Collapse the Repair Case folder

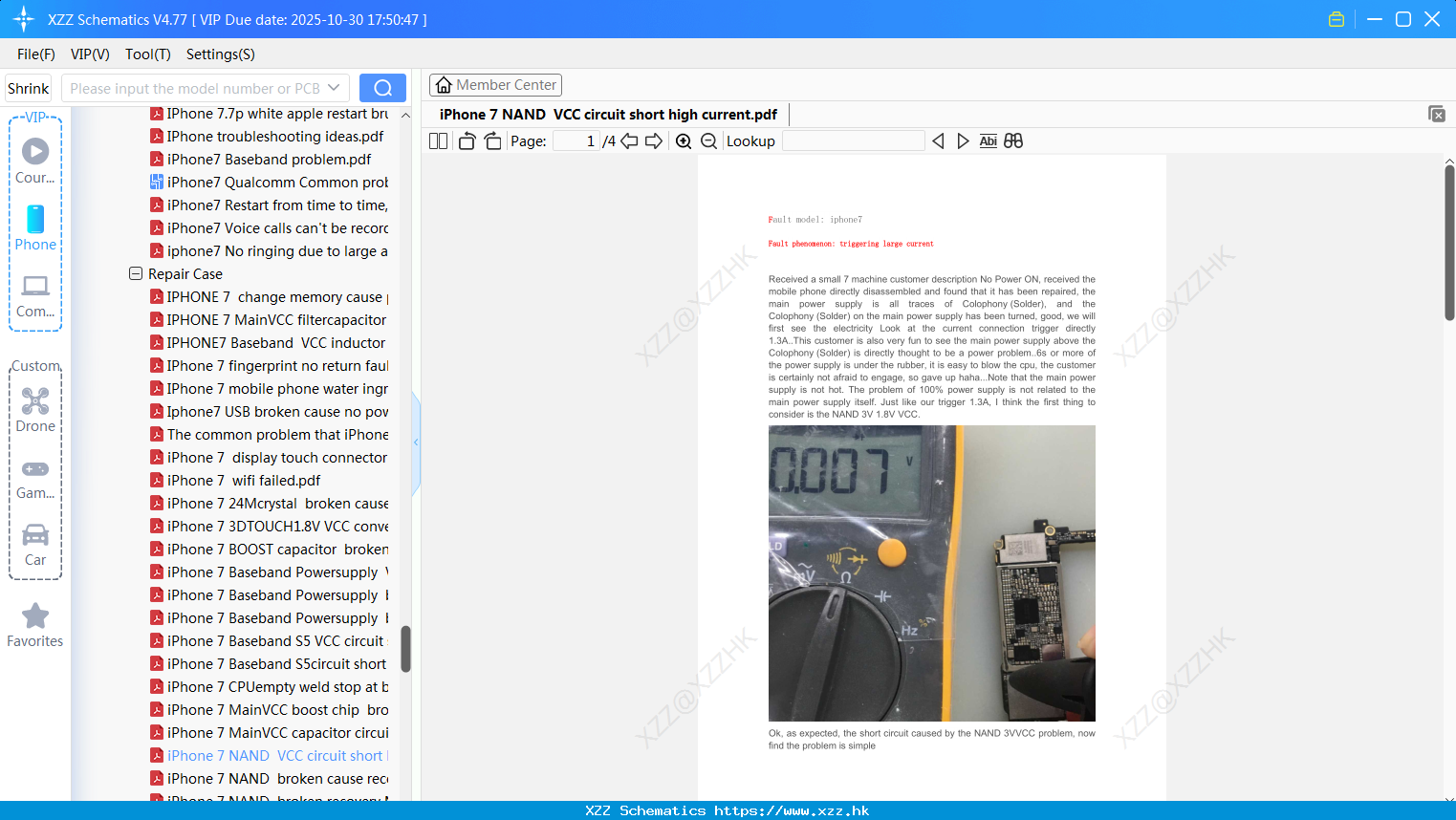[136, 273]
